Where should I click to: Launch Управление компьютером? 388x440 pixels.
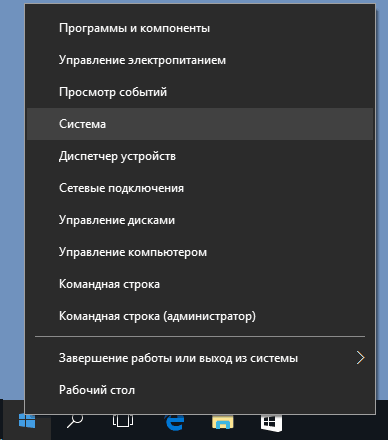pyautogui.click(x=200, y=252)
